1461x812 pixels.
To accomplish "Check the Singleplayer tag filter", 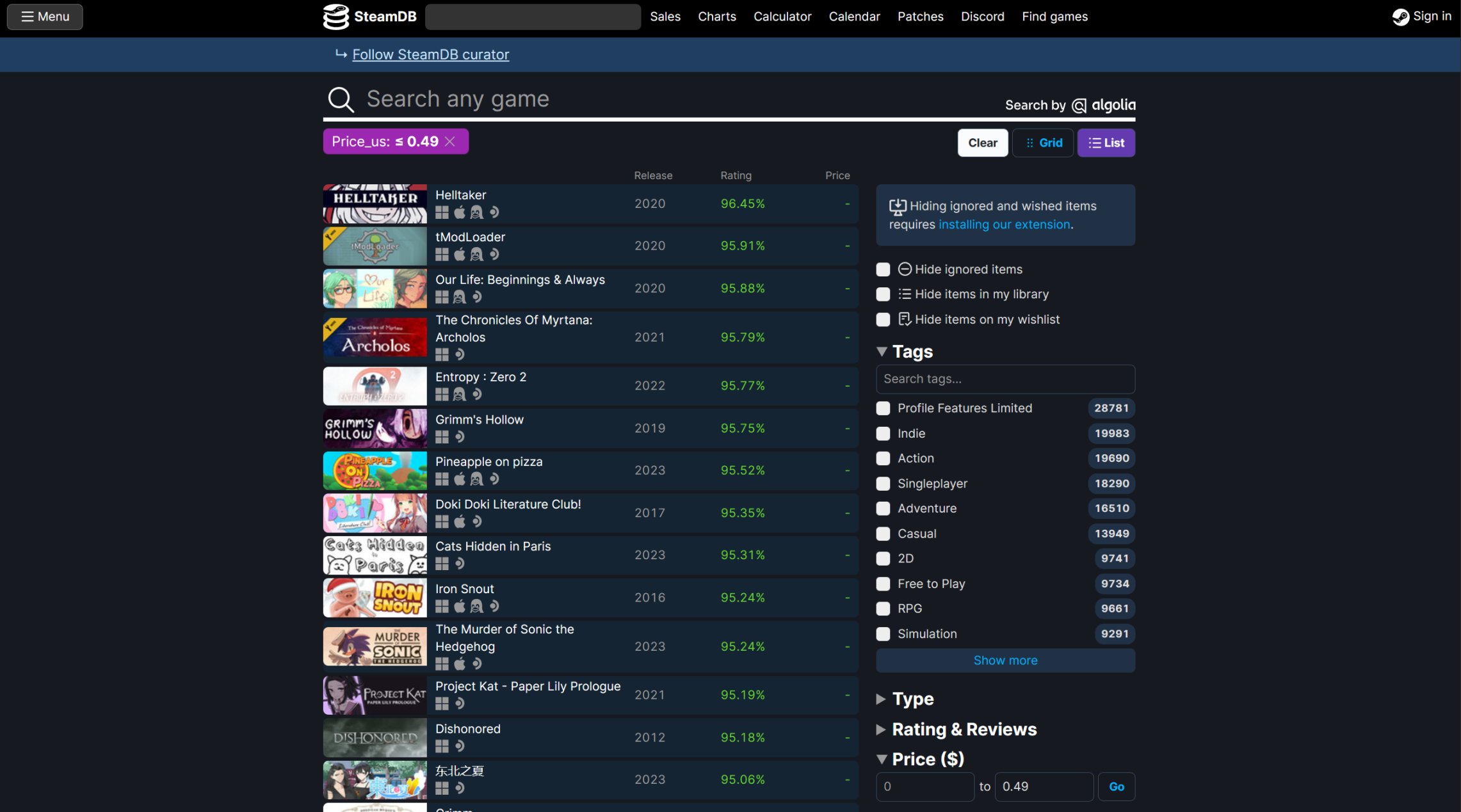I will coord(883,484).
